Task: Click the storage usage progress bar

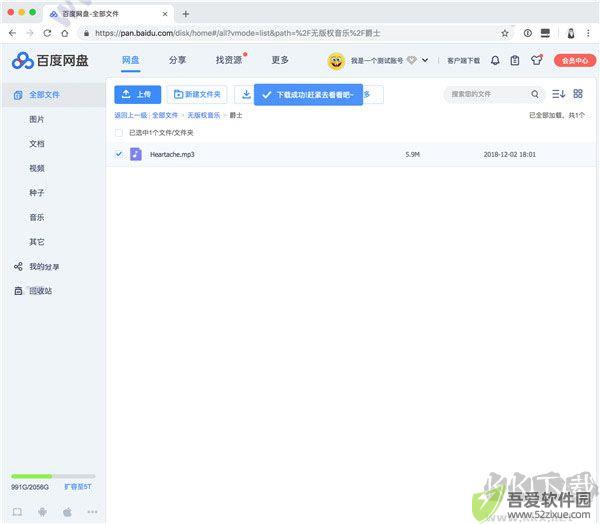Action: [x=53, y=476]
